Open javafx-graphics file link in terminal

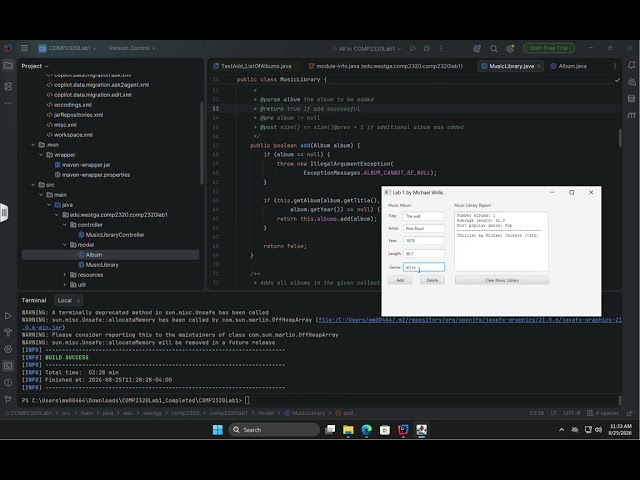pyautogui.click(x=469, y=320)
